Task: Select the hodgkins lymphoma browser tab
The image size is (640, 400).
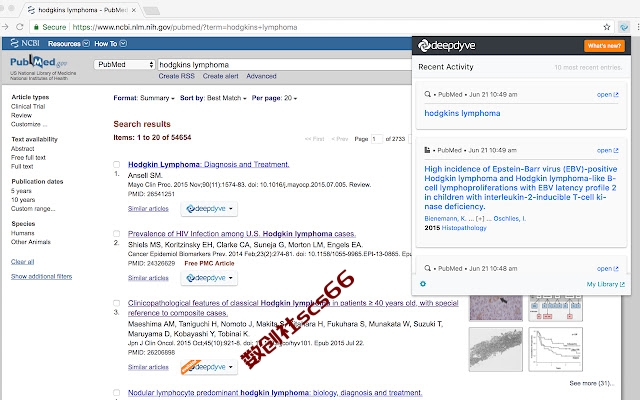Action: 82,10
